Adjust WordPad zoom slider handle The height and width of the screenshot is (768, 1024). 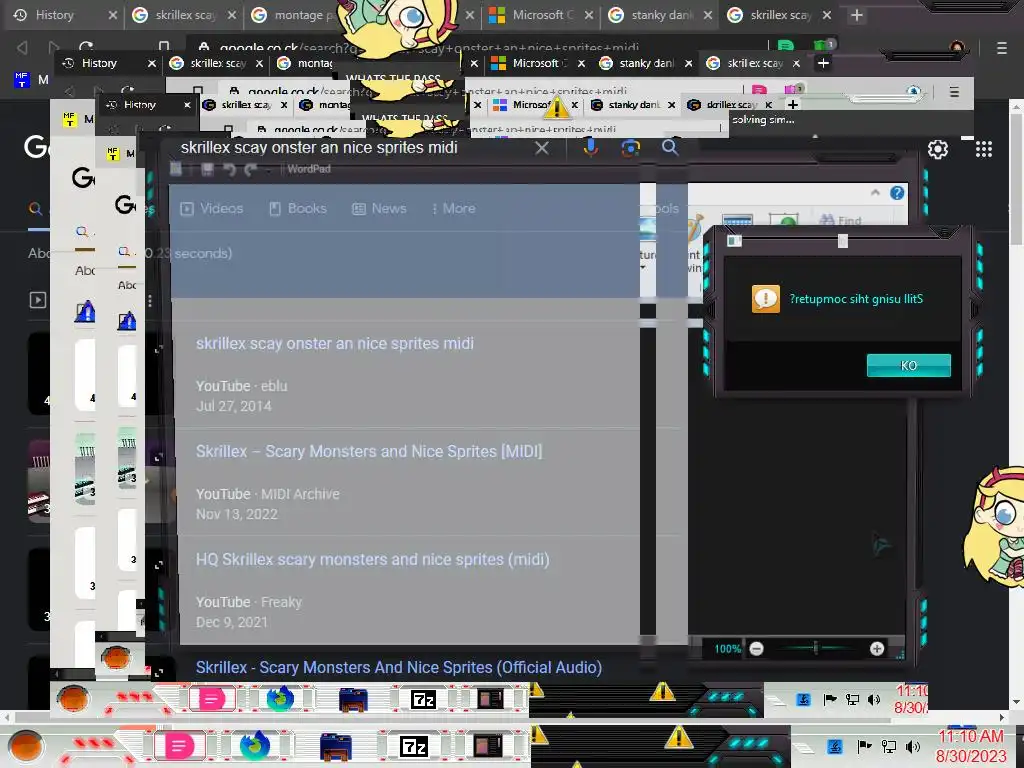pyautogui.click(x=816, y=648)
